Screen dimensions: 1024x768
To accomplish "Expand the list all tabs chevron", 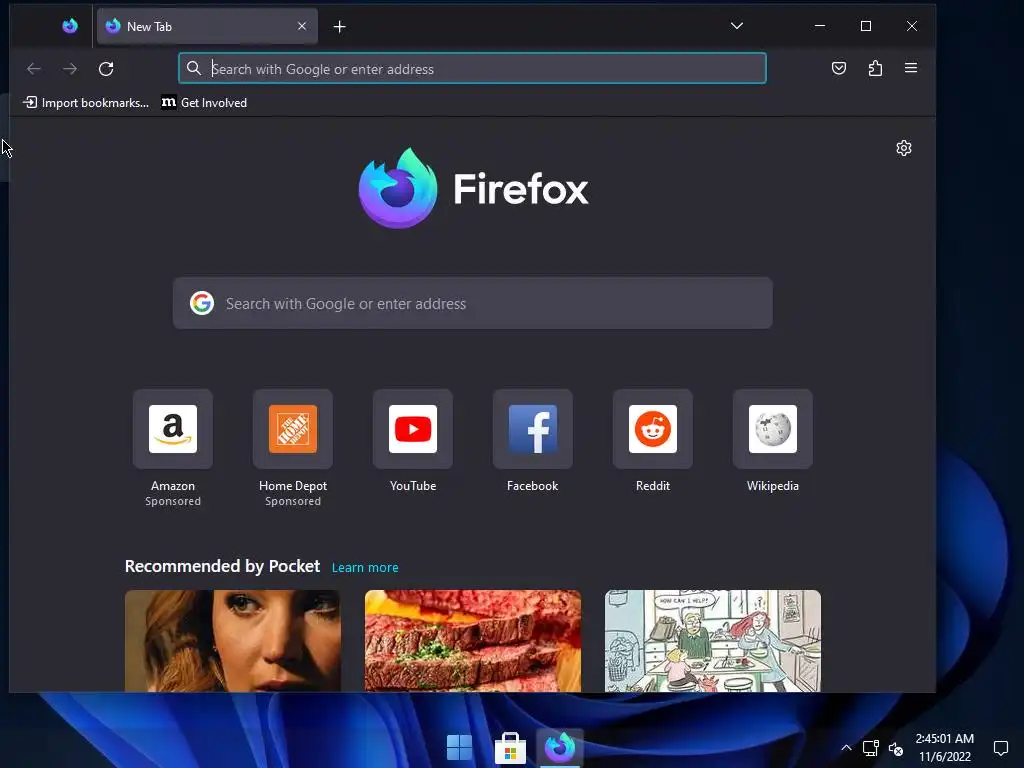I will click(737, 26).
